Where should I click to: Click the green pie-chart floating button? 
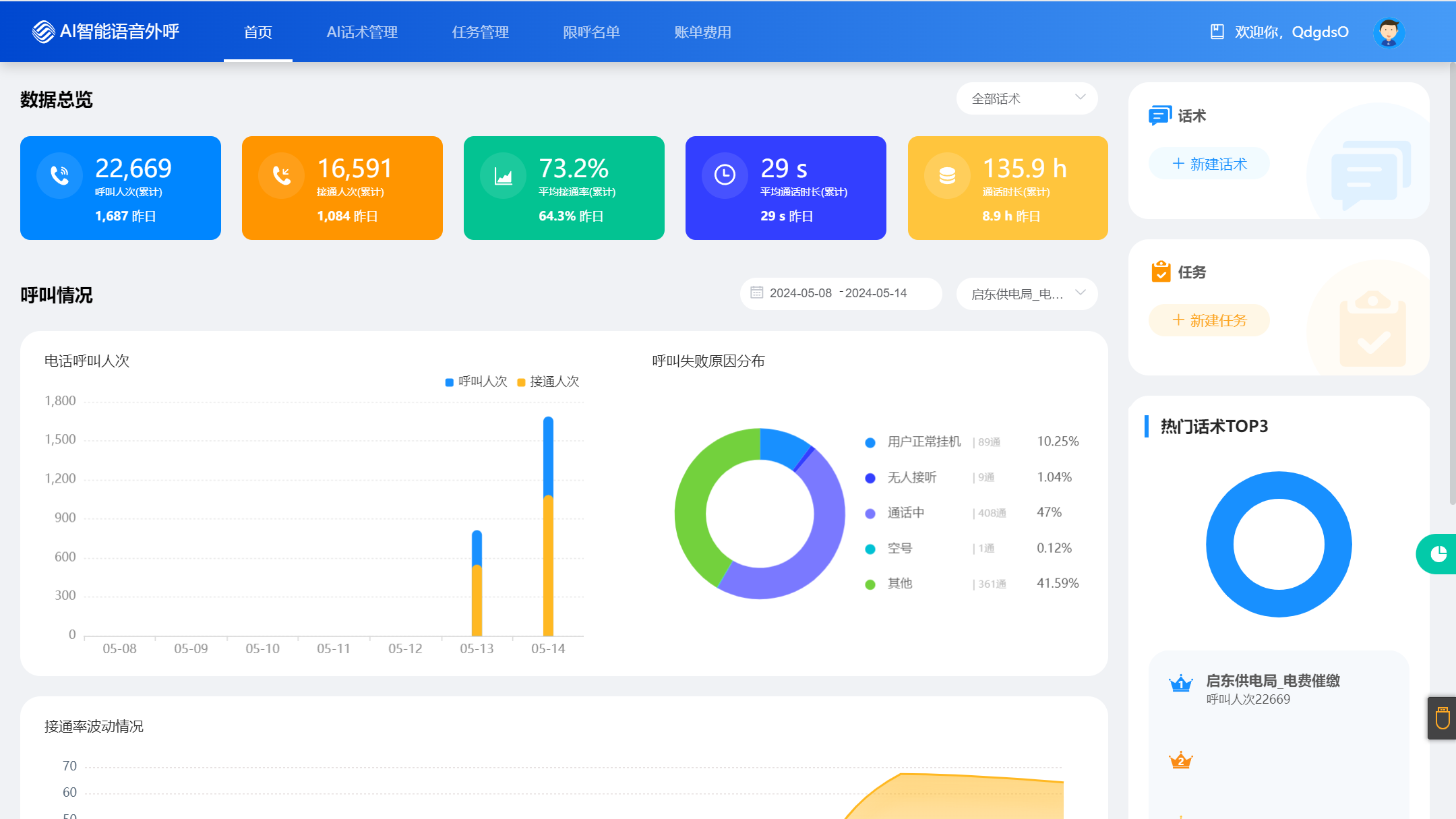tap(1438, 553)
